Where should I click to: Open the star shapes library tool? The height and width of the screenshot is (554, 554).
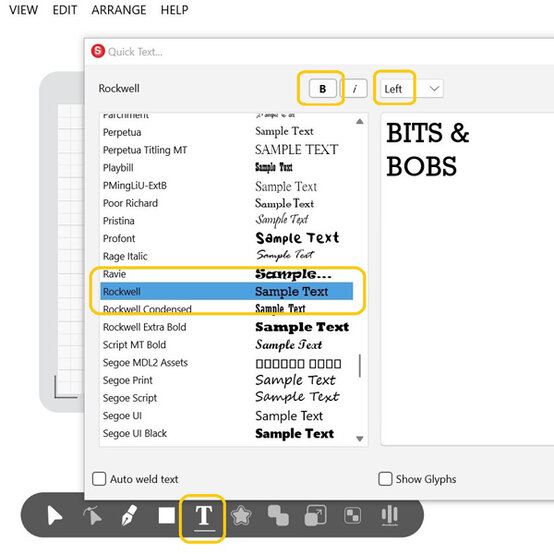coord(241,516)
